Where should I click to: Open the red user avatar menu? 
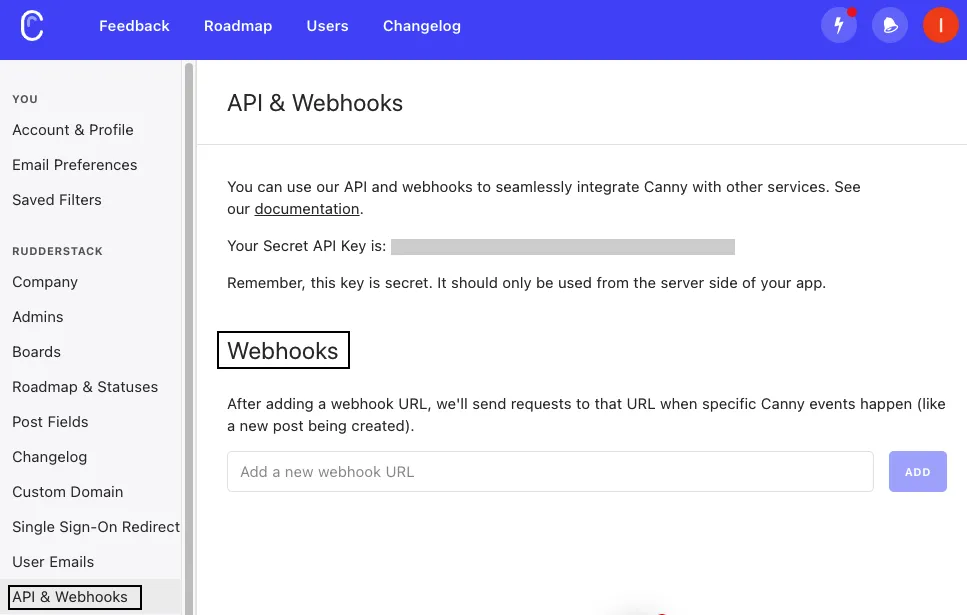[940, 25]
